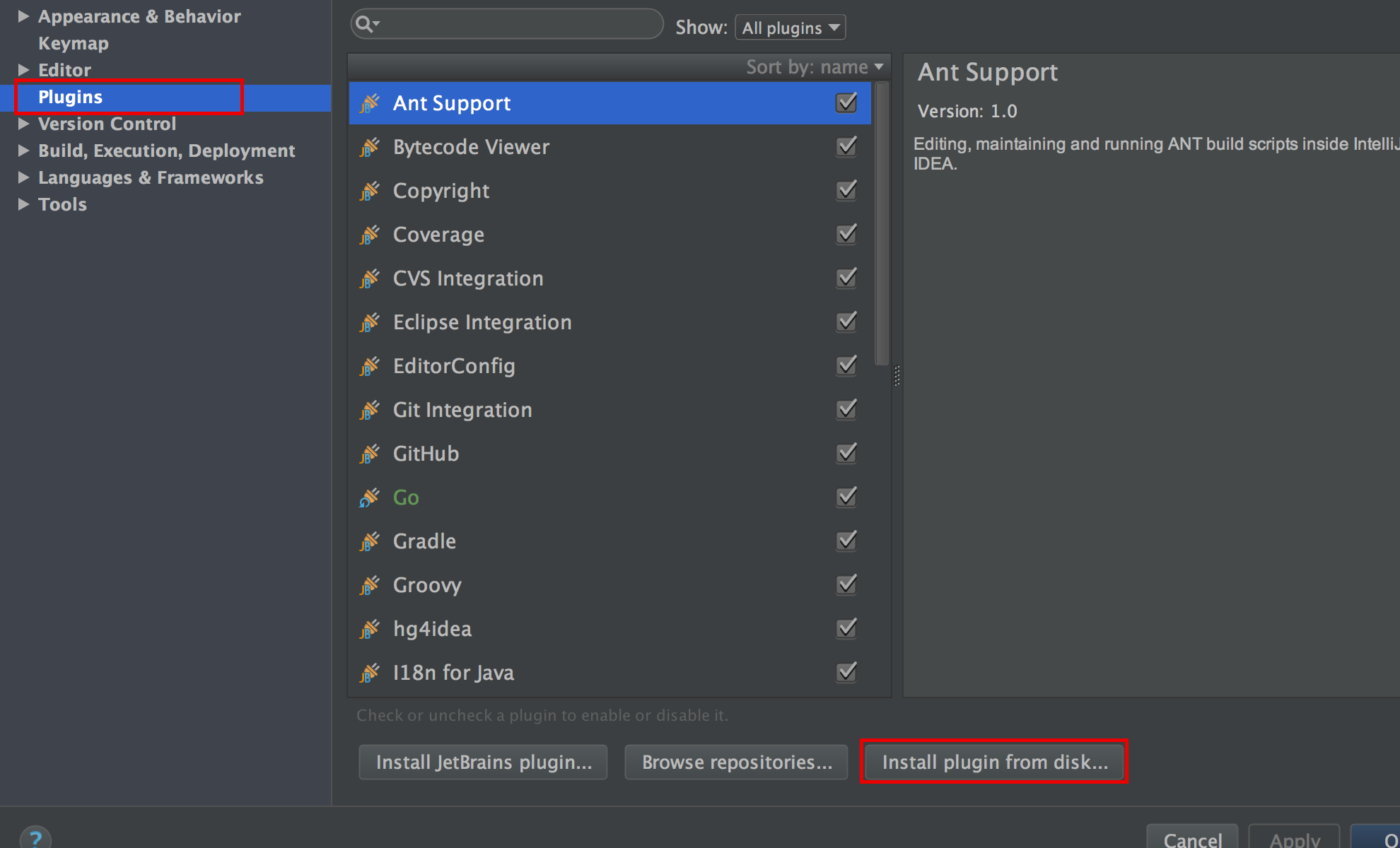1400x848 pixels.
Task: Toggle the Coverage plugin checkbox
Action: tap(846, 235)
